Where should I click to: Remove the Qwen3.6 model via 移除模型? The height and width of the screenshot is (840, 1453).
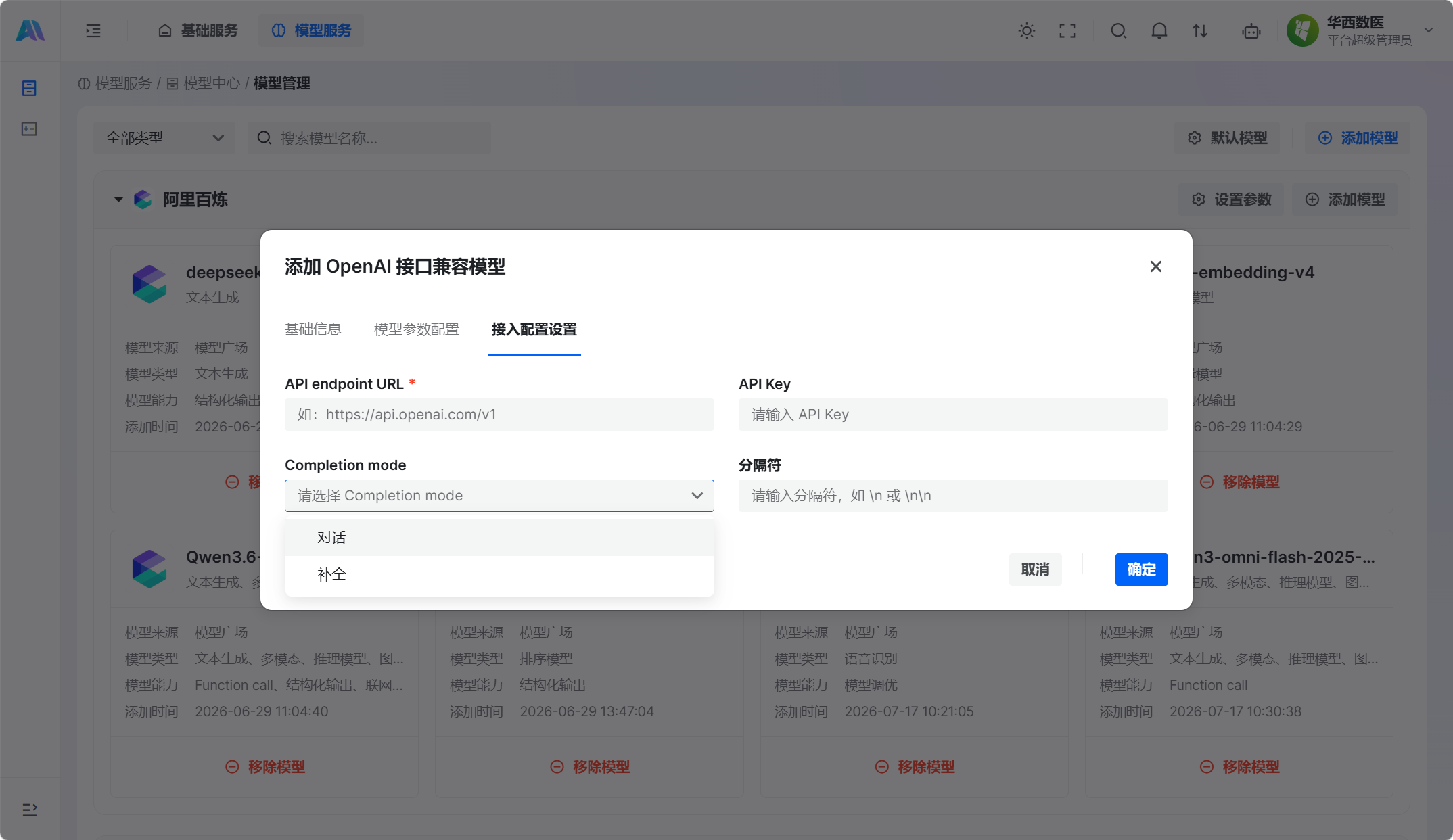coord(265,767)
